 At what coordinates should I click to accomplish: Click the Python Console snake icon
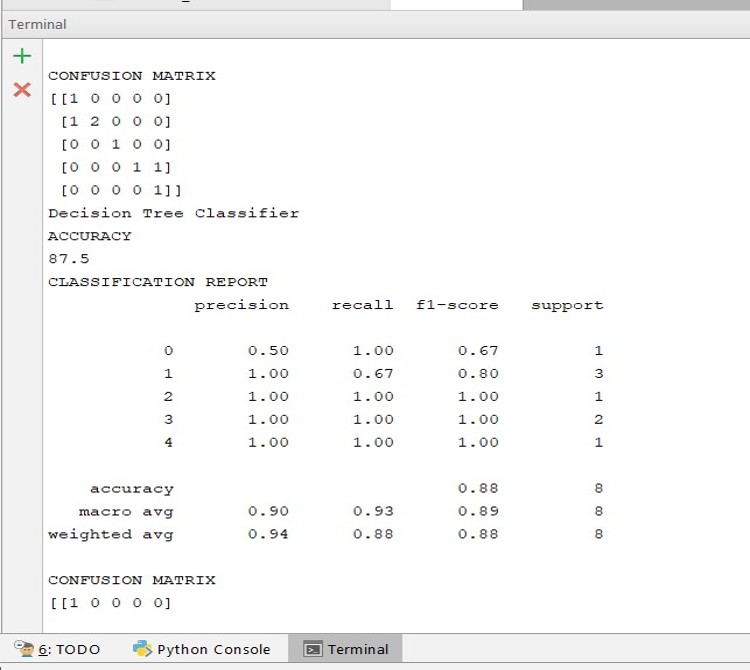tap(142, 648)
